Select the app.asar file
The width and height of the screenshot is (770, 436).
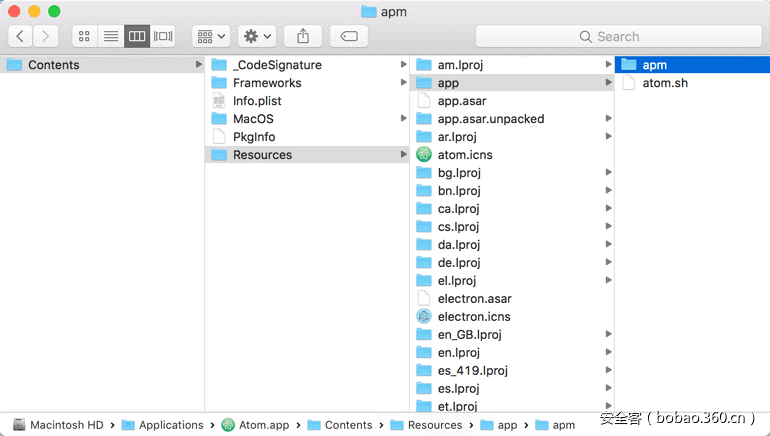tap(462, 101)
